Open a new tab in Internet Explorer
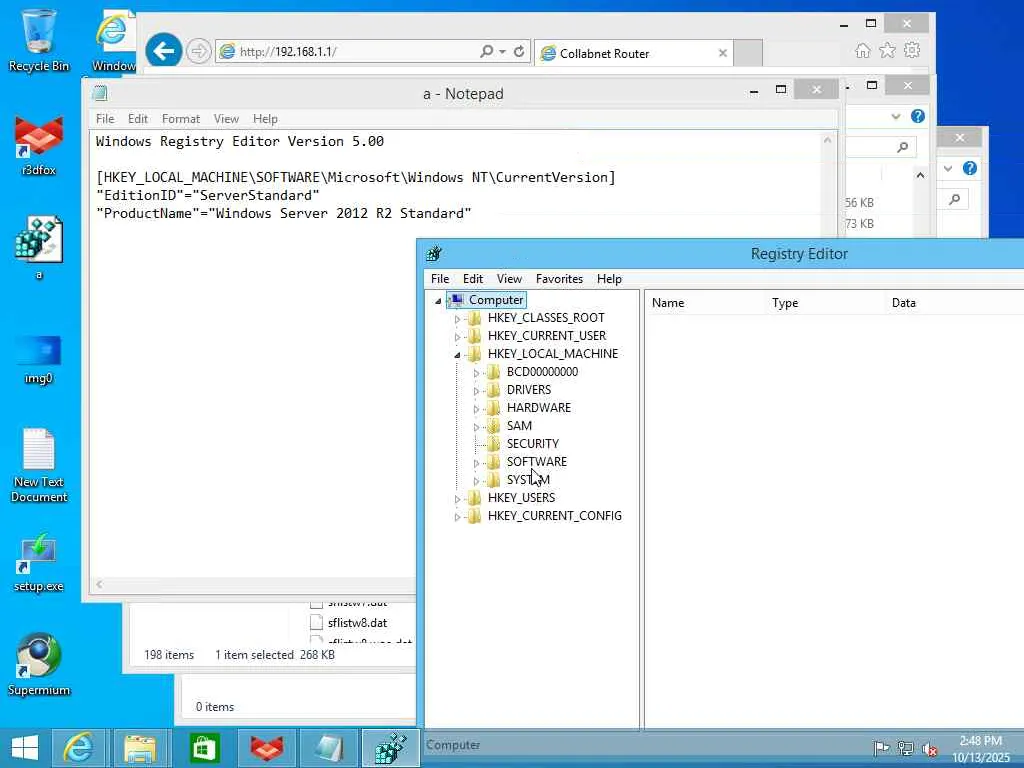The image size is (1024, 768). [748, 54]
